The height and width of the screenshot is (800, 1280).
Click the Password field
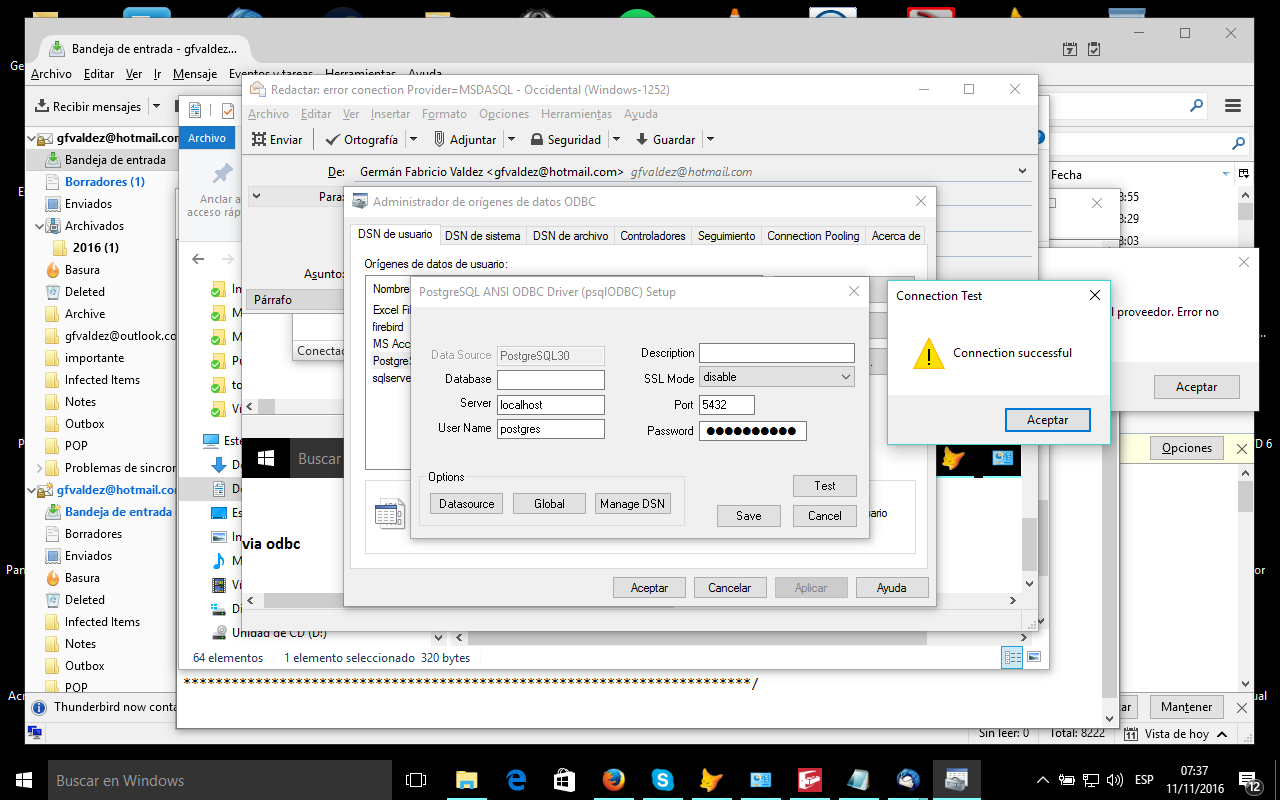pyautogui.click(x=753, y=431)
